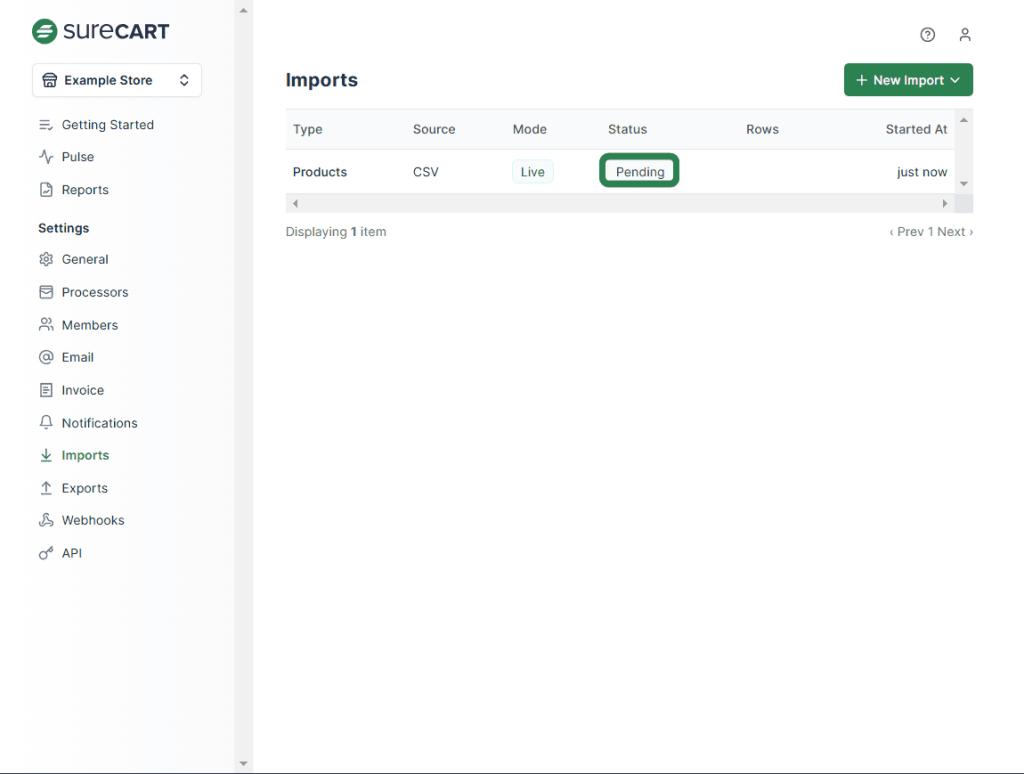Open the Members page

(x=89, y=325)
